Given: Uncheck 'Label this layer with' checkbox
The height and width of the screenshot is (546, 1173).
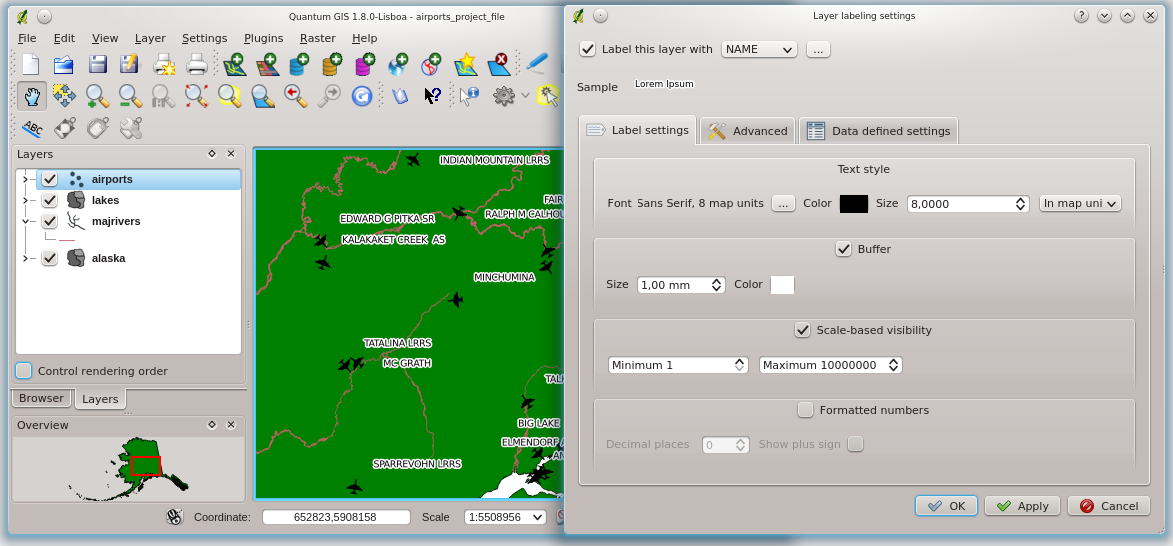Looking at the screenshot, I should [588, 49].
